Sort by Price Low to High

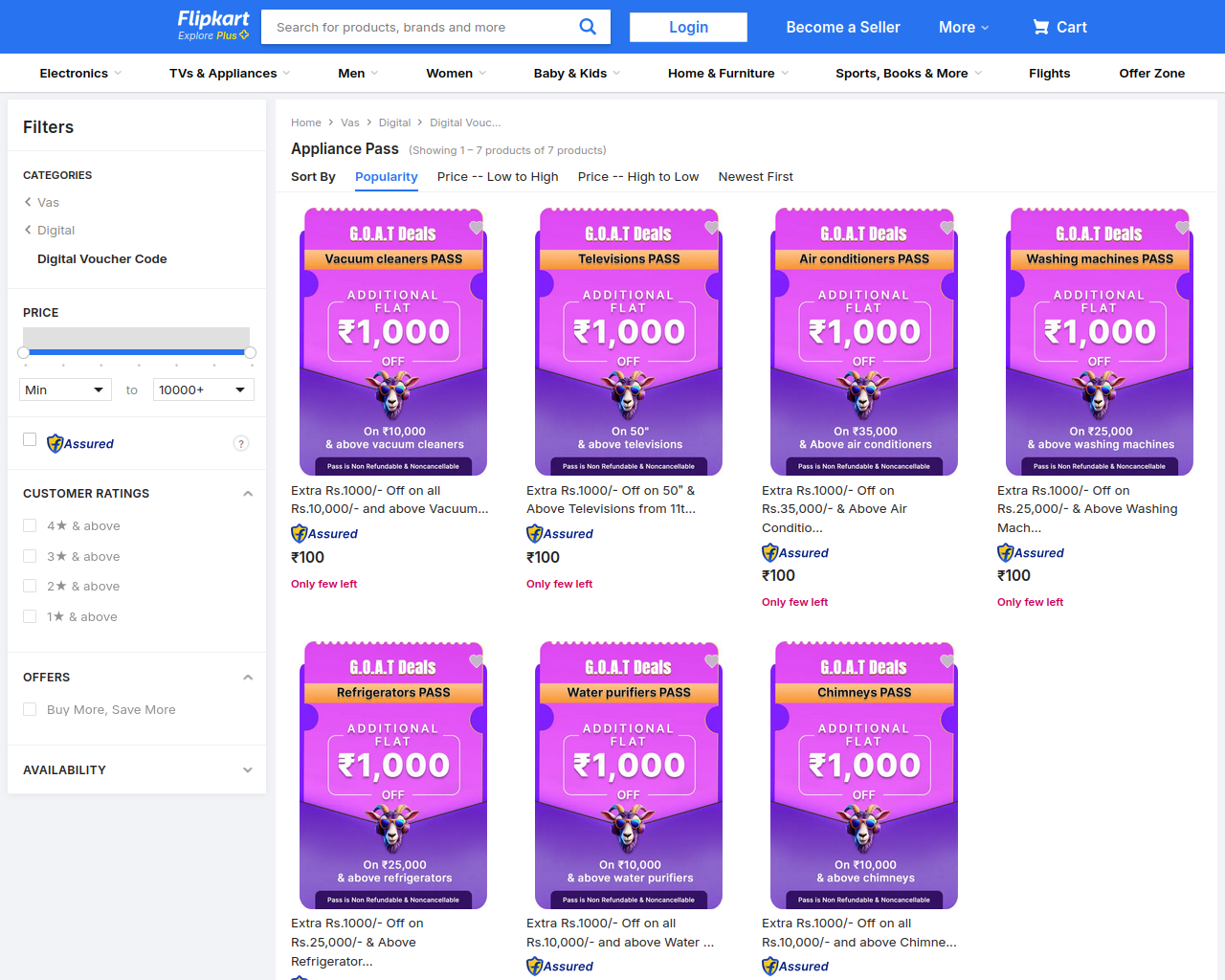pos(498,176)
